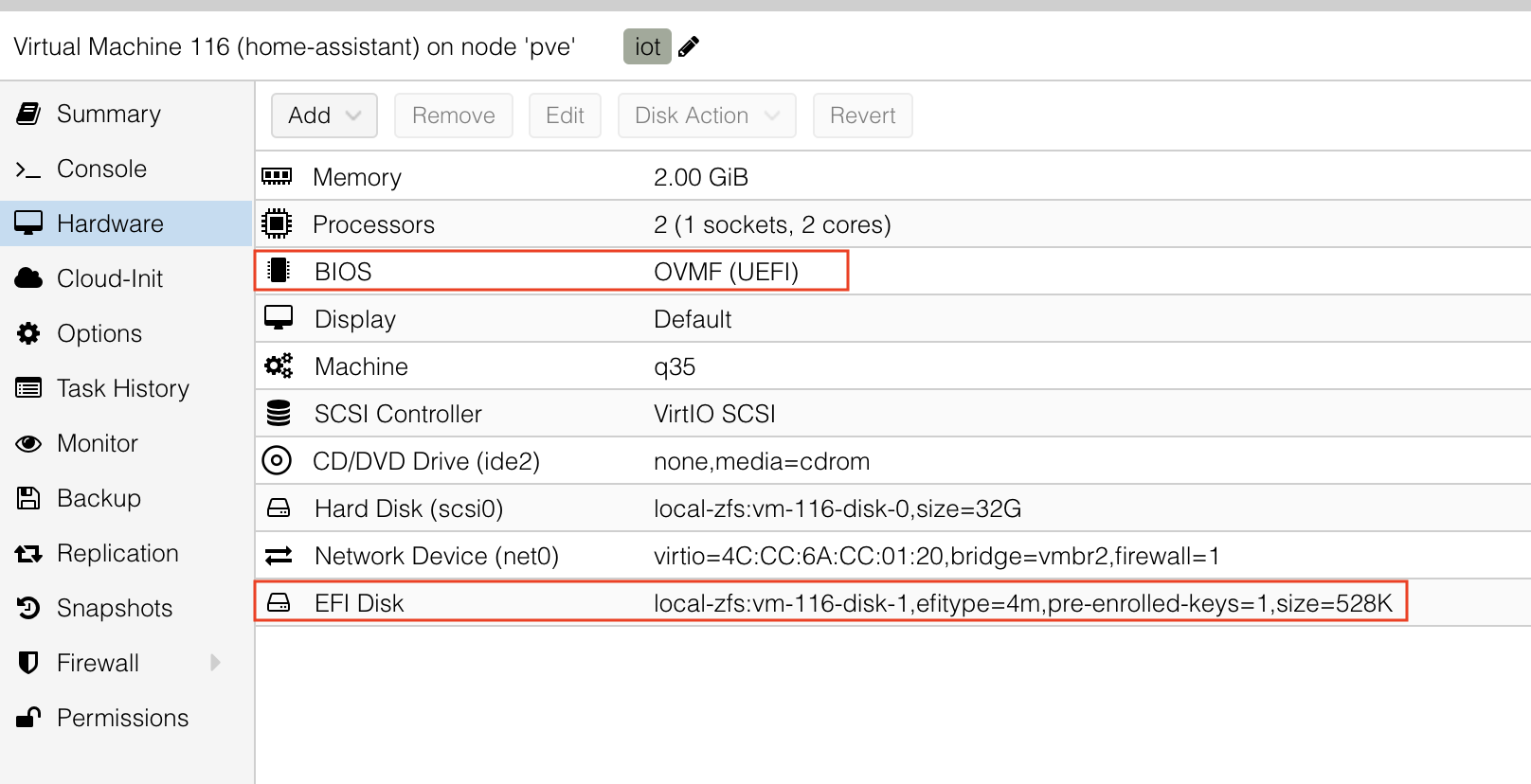This screenshot has width=1531, height=784.
Task: Click the CD/DVD Drive disc icon
Action: [277, 461]
